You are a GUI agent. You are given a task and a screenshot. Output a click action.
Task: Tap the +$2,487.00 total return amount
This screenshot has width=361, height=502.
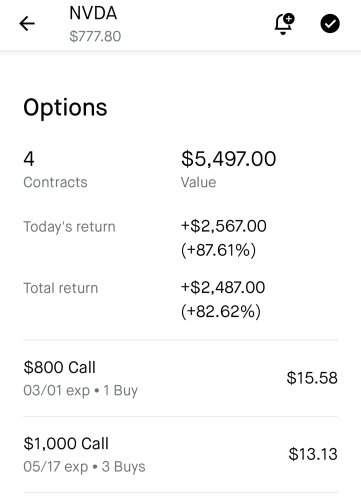(x=223, y=287)
